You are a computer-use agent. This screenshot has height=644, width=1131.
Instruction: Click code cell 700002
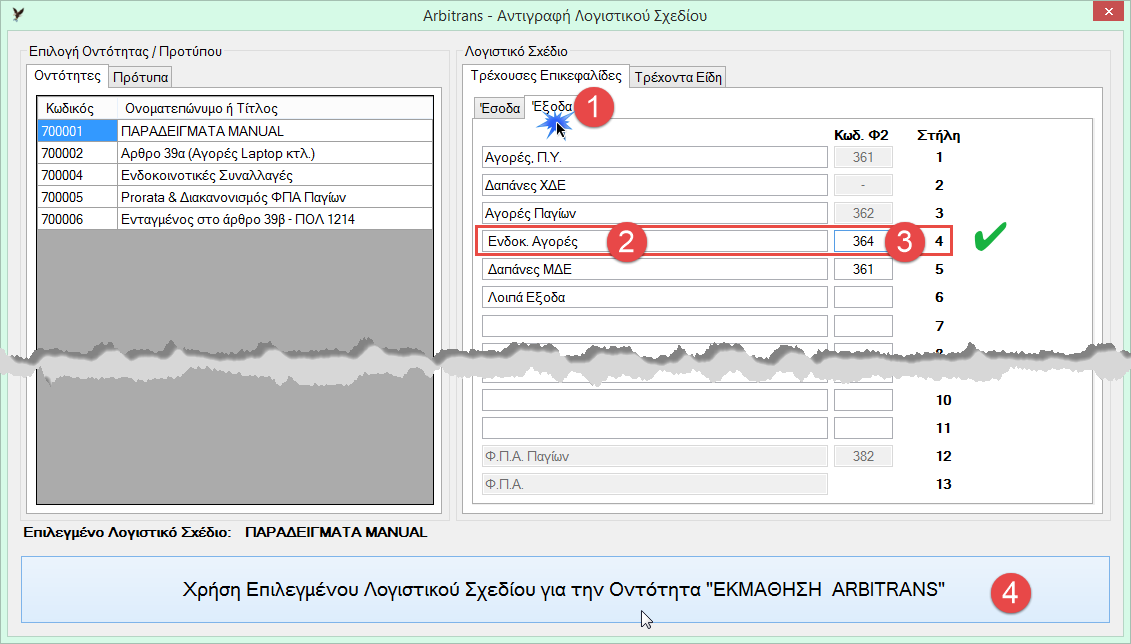pos(77,154)
